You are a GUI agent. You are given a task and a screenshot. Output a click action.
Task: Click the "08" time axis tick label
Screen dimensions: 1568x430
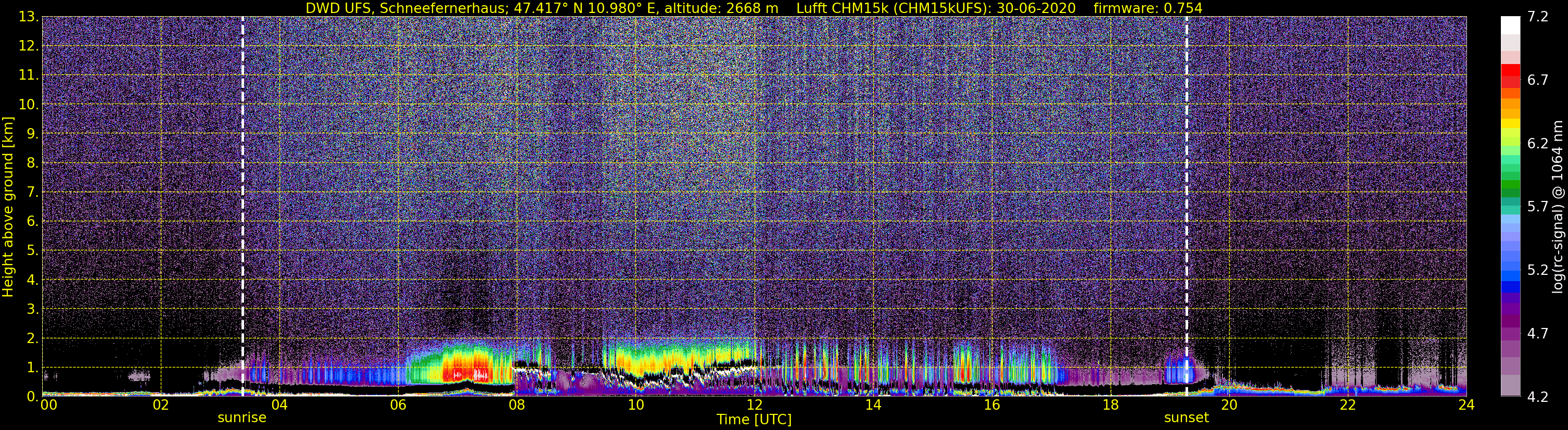[x=517, y=405]
